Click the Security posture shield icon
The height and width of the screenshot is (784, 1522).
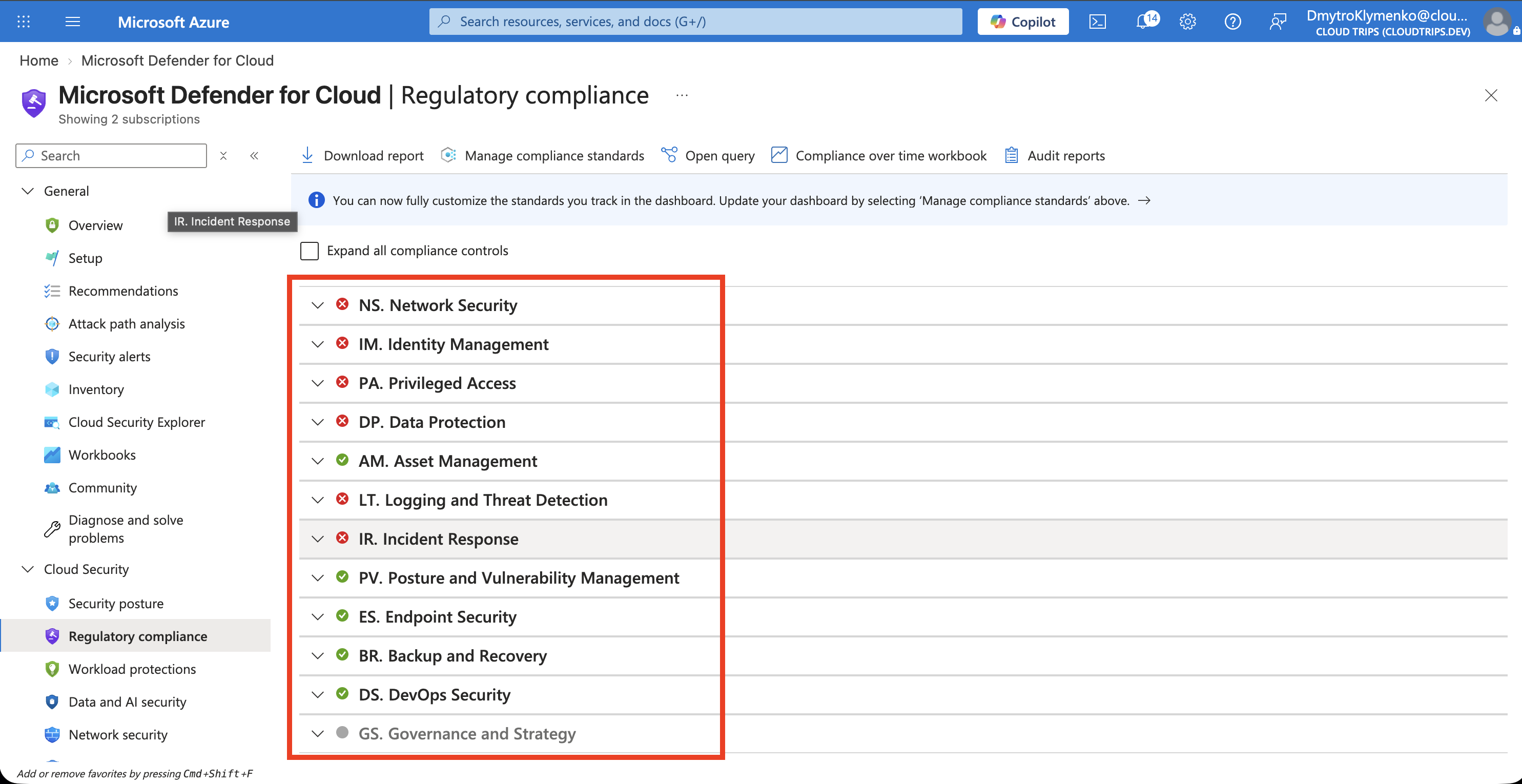tap(52, 603)
